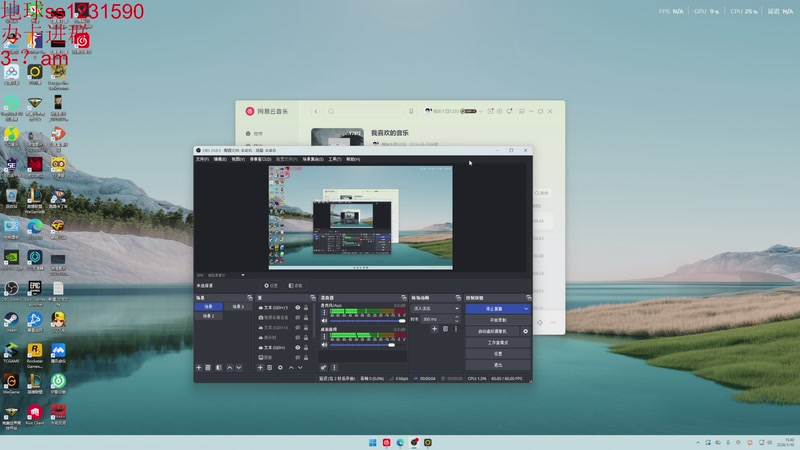Add a new source with plus icon
800x450 pixels.
click(260, 368)
